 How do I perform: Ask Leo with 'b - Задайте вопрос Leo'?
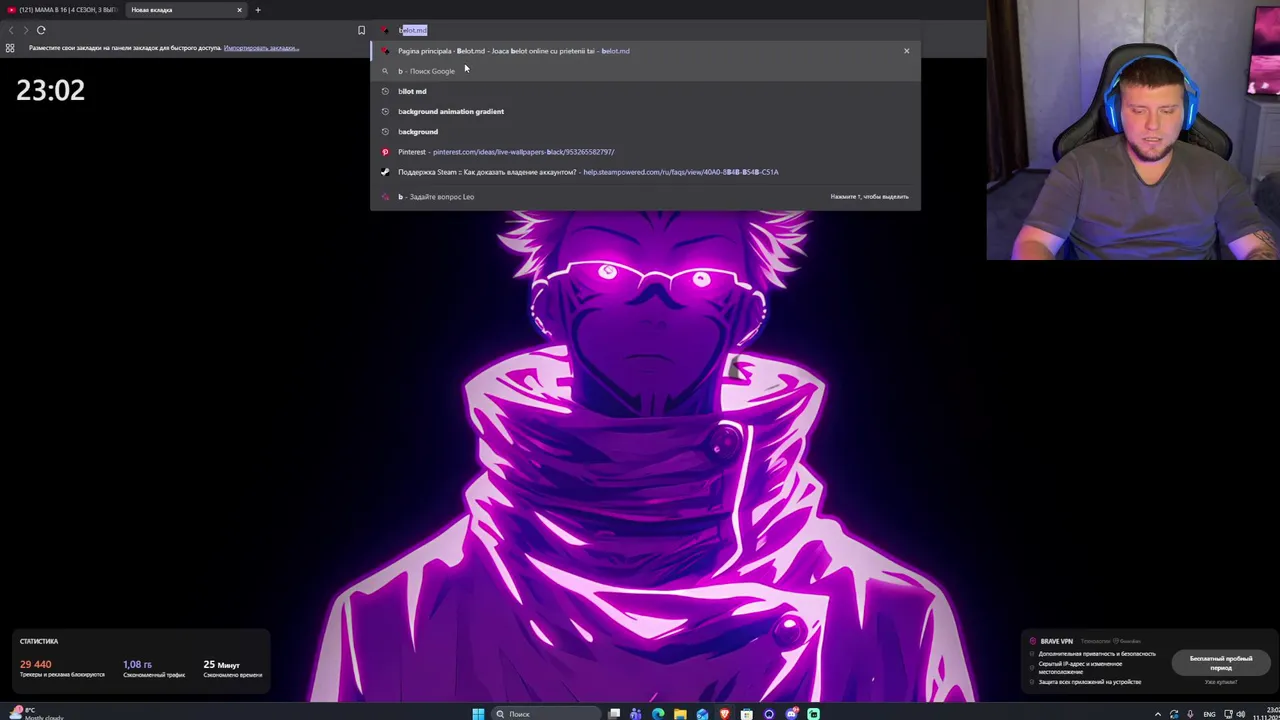pos(645,197)
